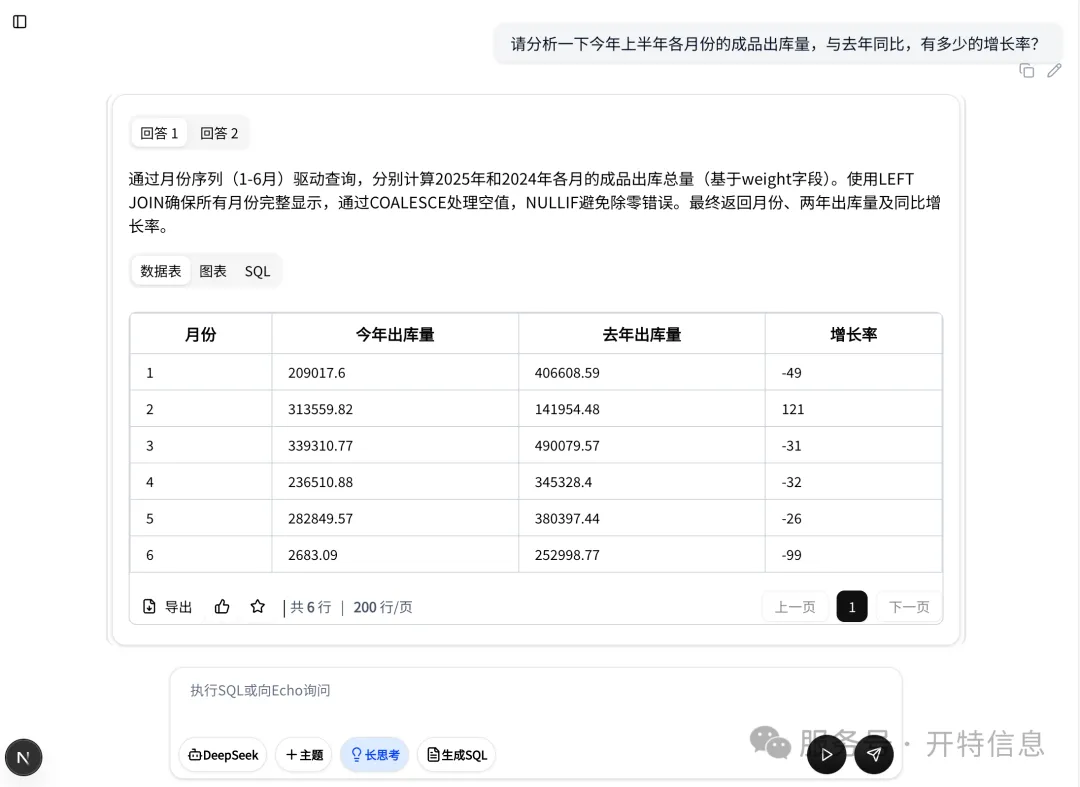Switch to the 回答 2 tab

click(219, 133)
